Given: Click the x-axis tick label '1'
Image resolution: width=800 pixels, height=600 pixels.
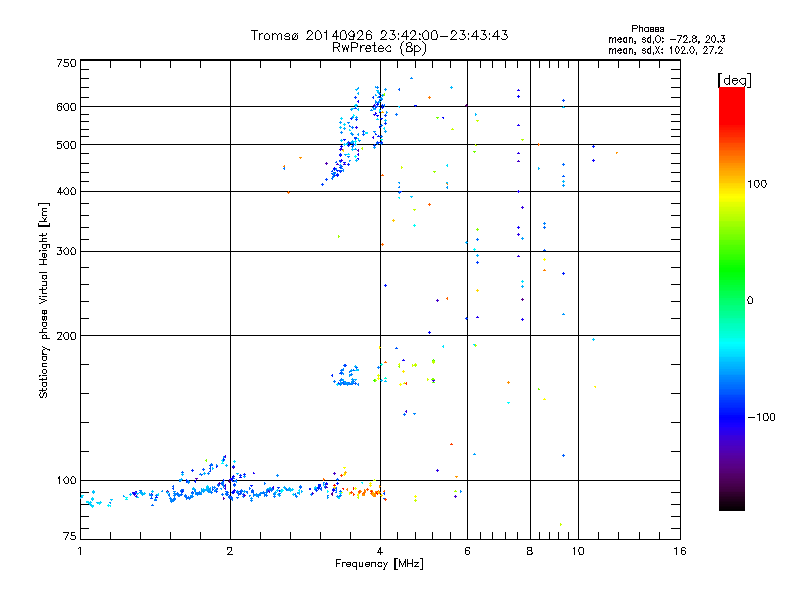Looking at the screenshot, I should click(80, 551).
